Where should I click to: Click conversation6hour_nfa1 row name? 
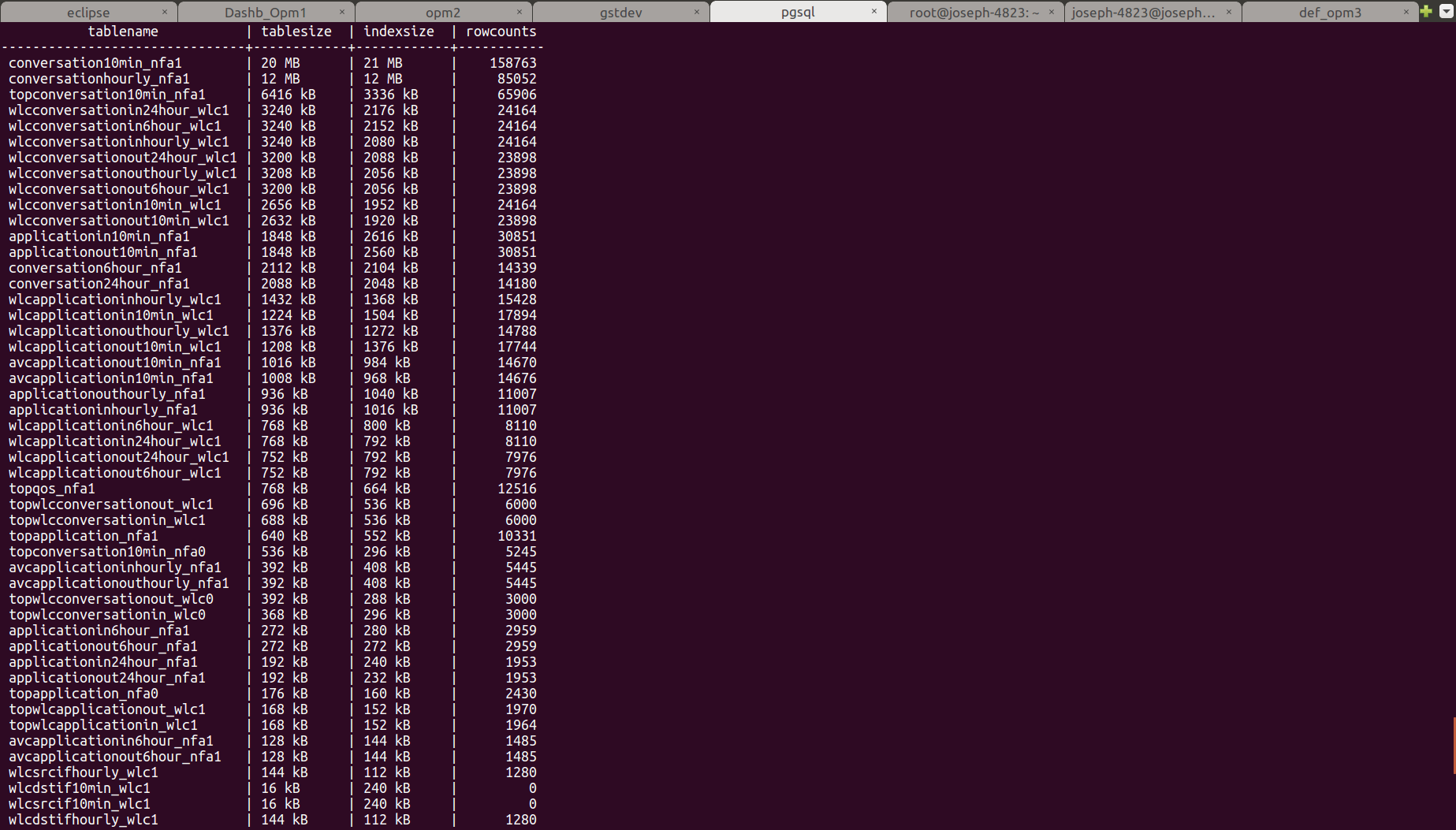coord(95,268)
